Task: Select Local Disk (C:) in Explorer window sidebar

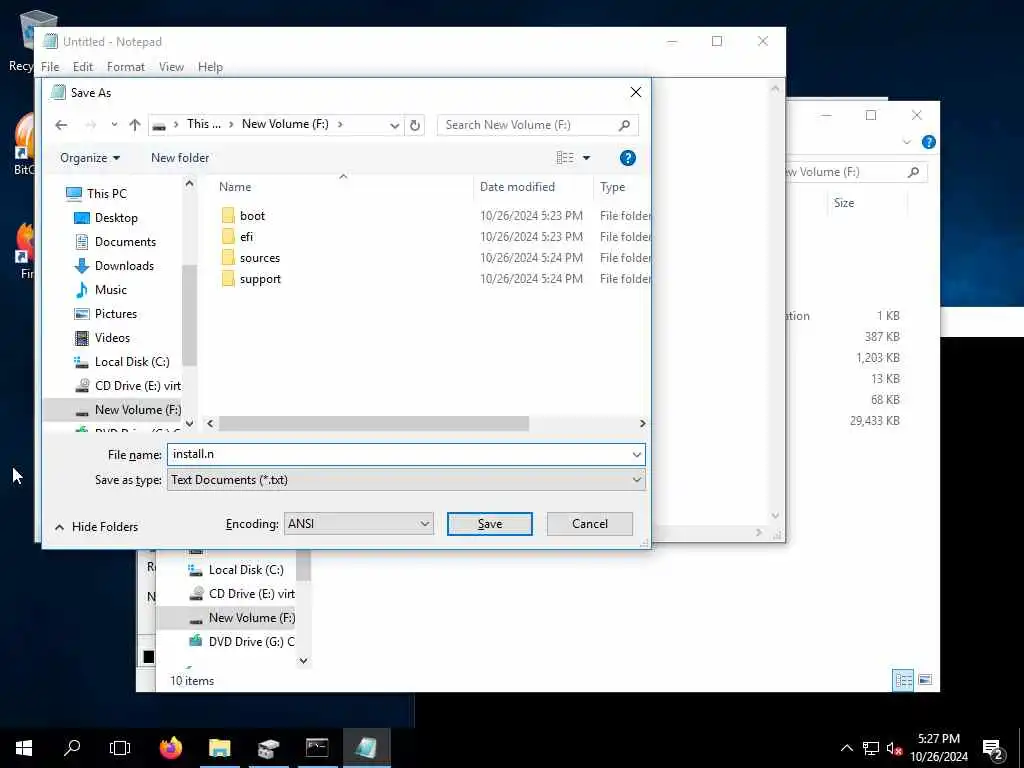Action: click(x=236, y=569)
